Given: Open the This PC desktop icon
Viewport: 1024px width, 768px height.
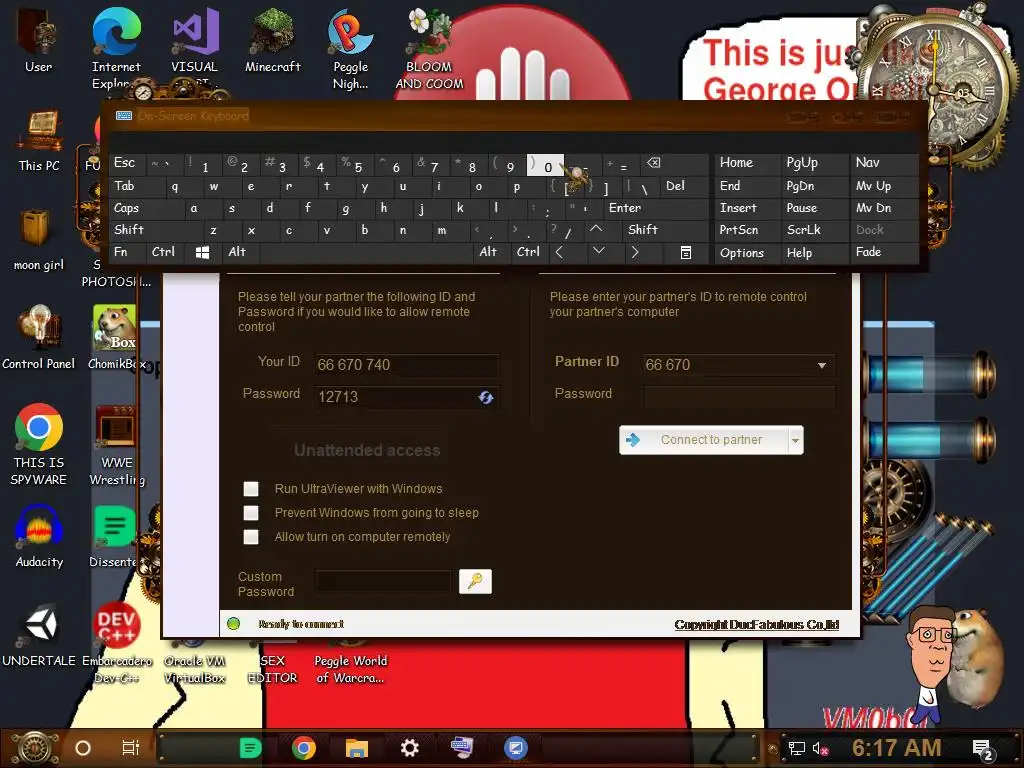Looking at the screenshot, I should (x=39, y=140).
